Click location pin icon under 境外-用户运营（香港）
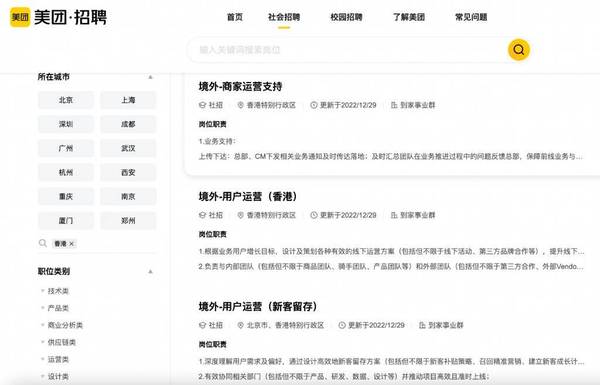600x385 pixels. coord(240,215)
